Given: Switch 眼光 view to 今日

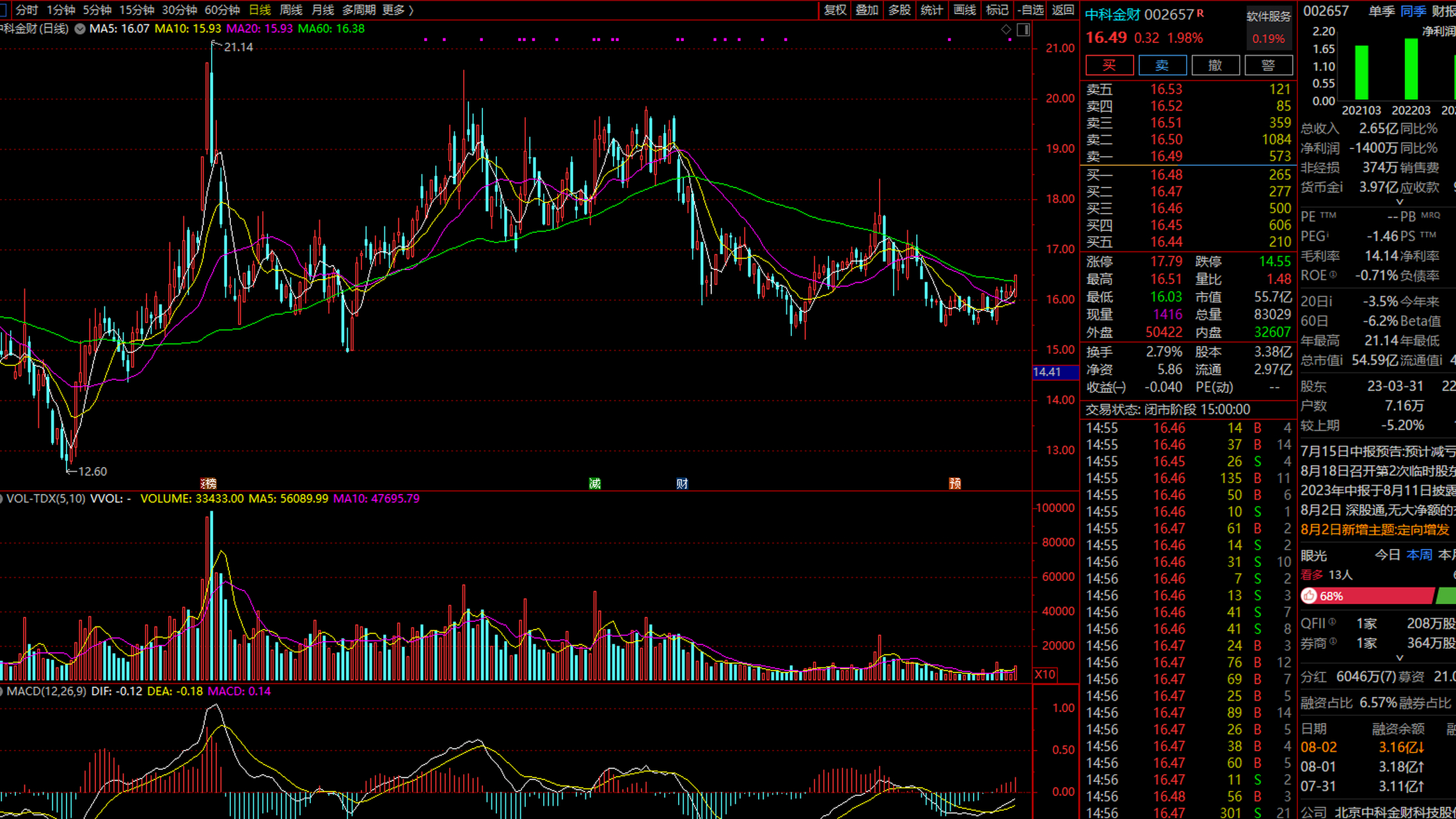Looking at the screenshot, I should (x=1387, y=555).
